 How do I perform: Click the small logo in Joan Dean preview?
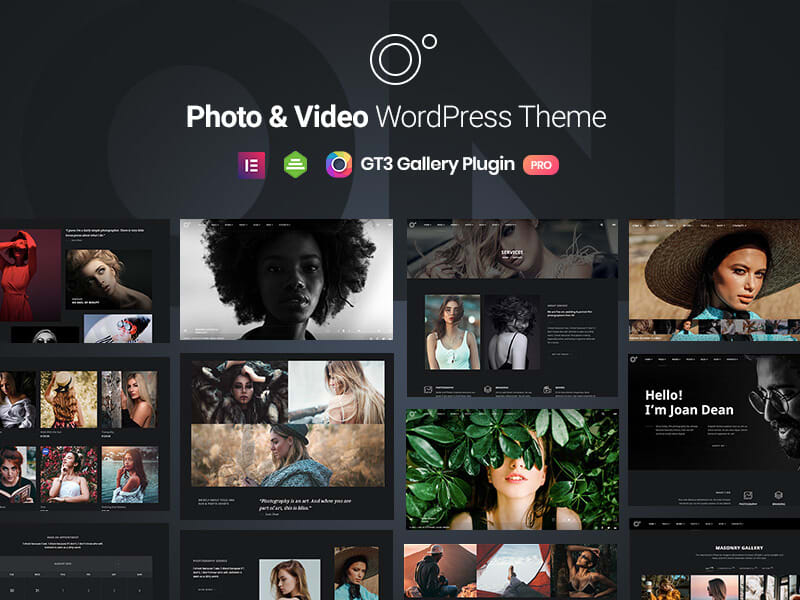coord(634,360)
